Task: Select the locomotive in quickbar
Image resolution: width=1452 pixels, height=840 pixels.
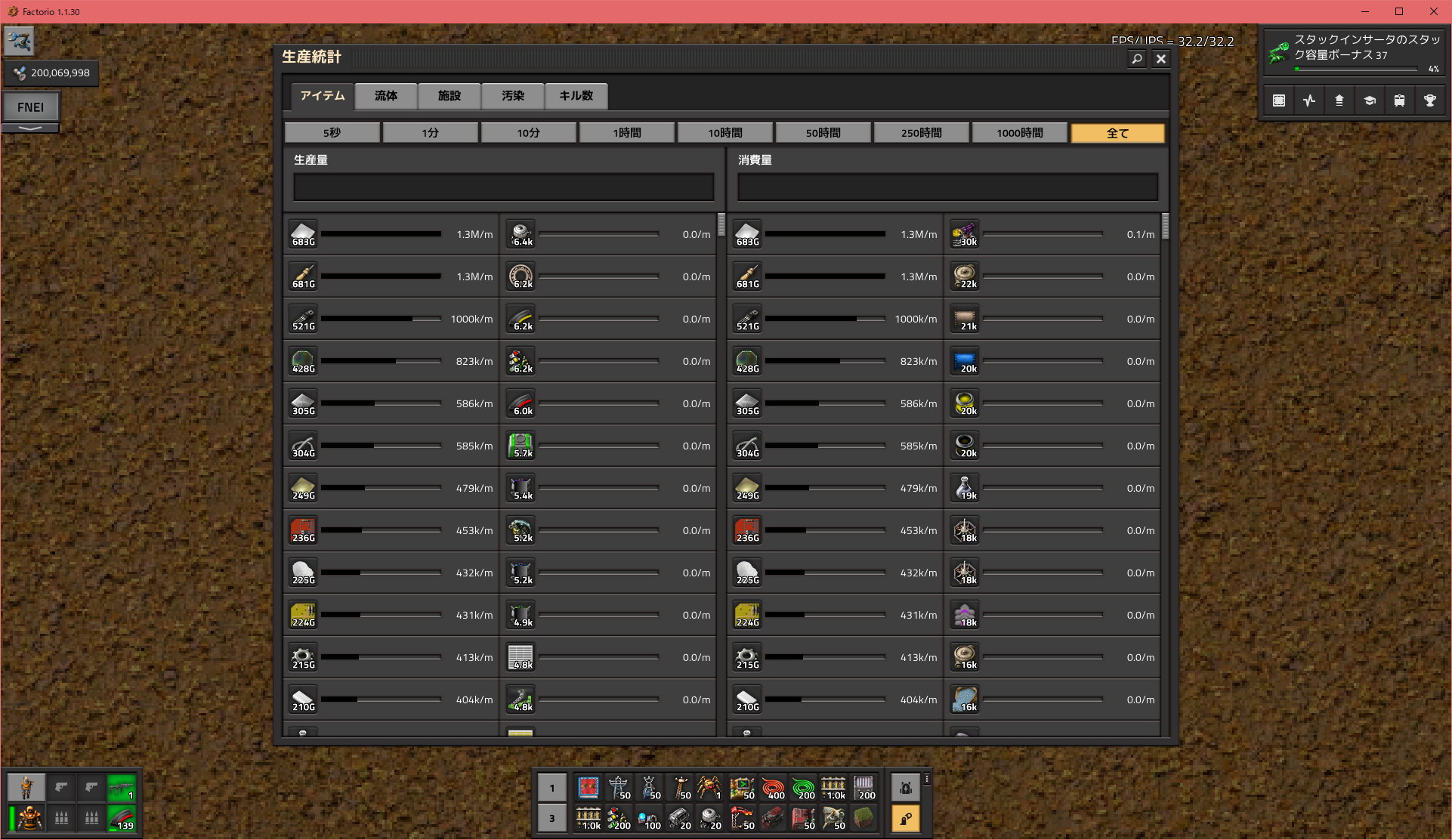Action: point(773,818)
